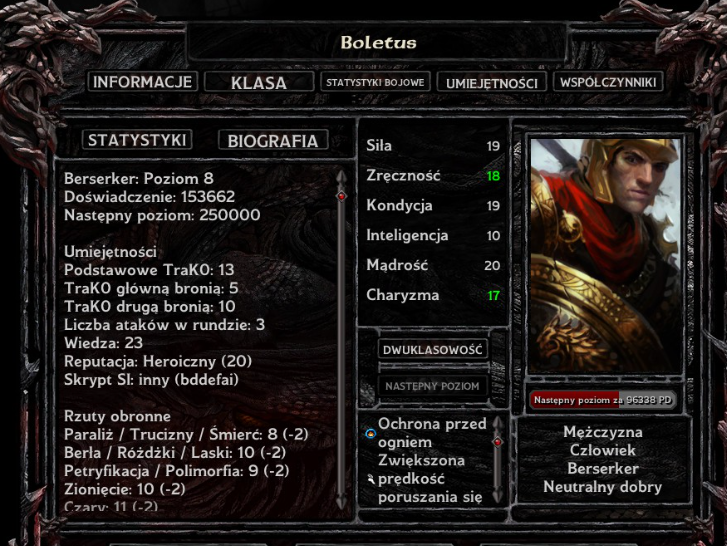This screenshot has height=546, width=727.
Task: Click the DWUKLASOWOŚĆ button
Action: coord(433,349)
